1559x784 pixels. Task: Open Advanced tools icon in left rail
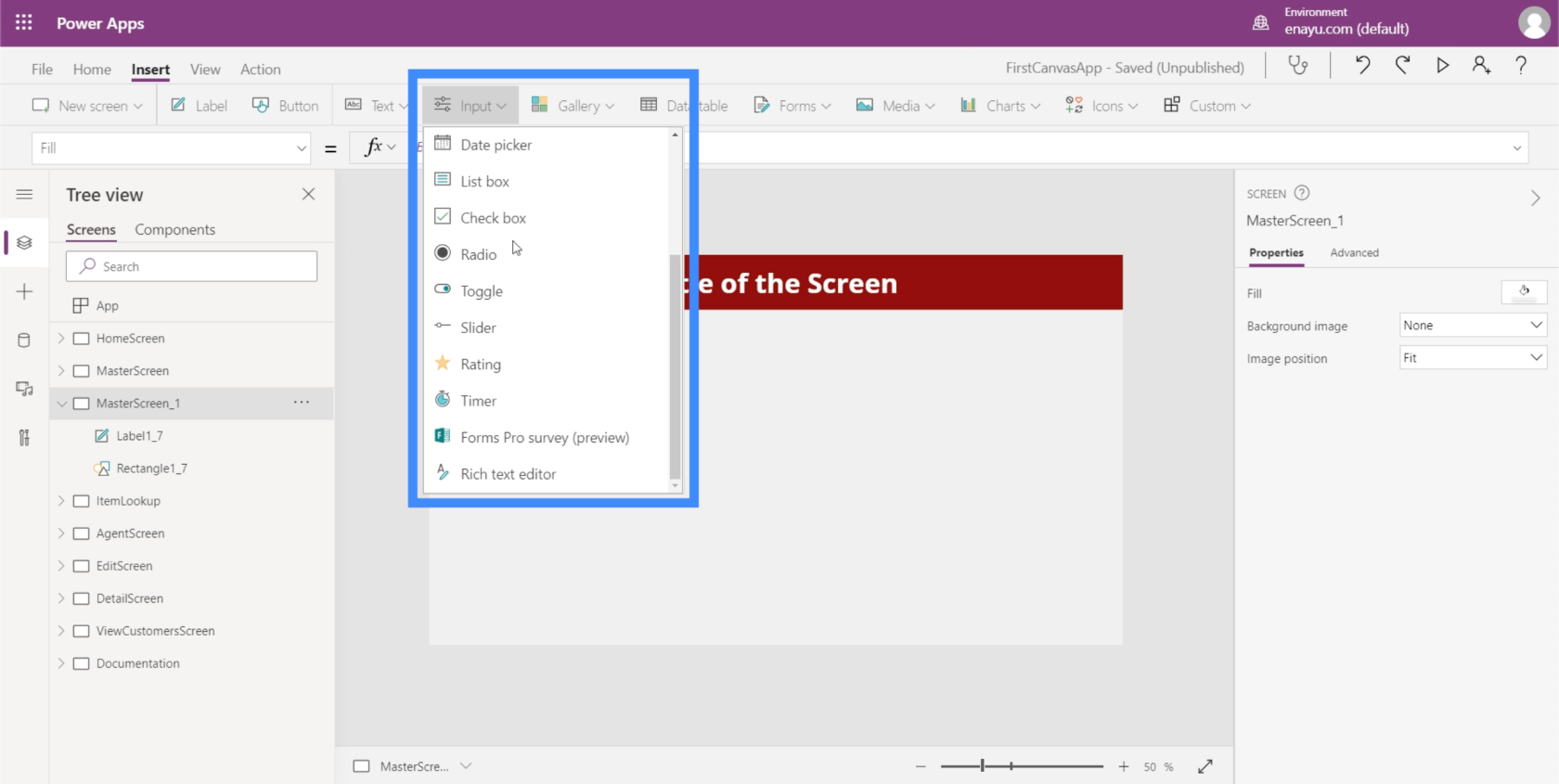pos(24,437)
